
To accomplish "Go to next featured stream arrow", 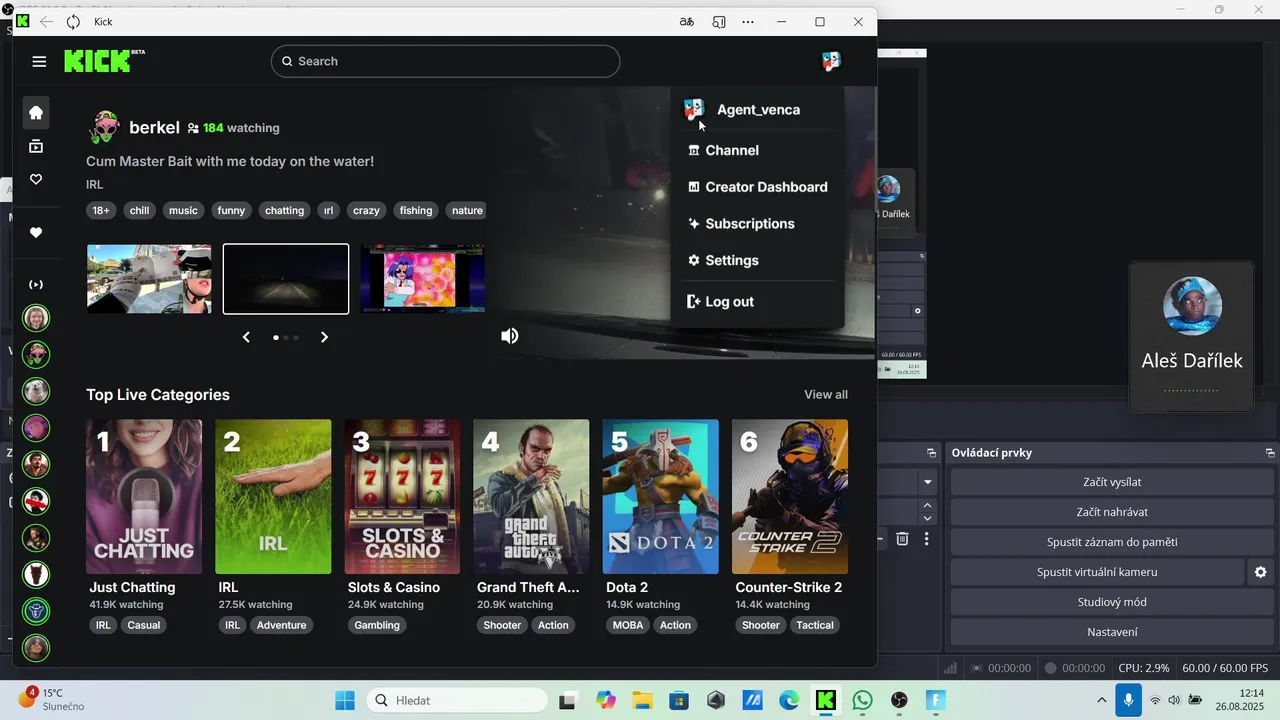I will coord(324,337).
